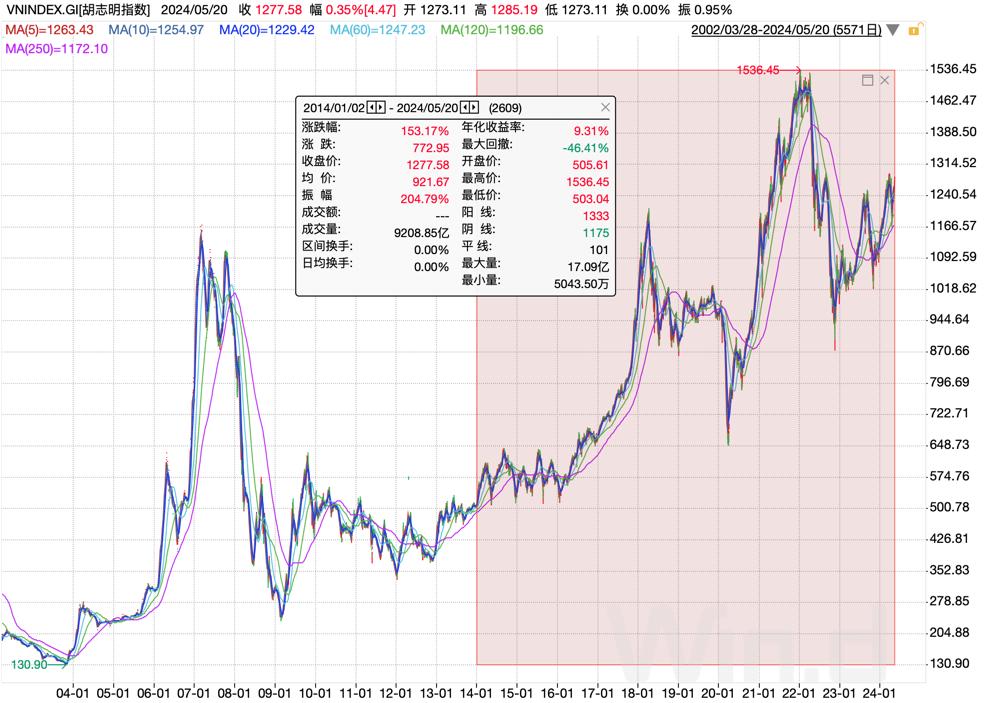Click the MA(5)=1263.43 indicator label

tap(49, 30)
